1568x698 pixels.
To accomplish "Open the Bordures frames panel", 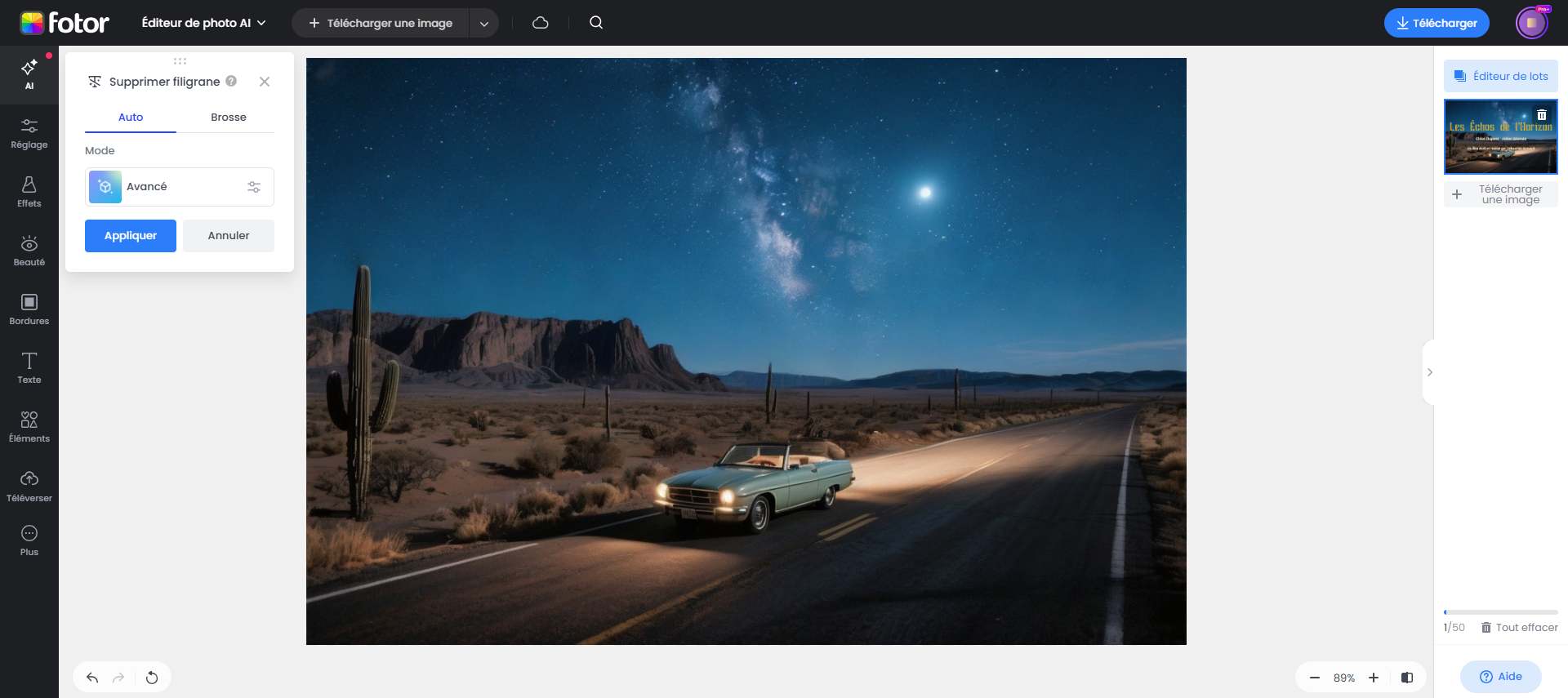I will [x=29, y=310].
